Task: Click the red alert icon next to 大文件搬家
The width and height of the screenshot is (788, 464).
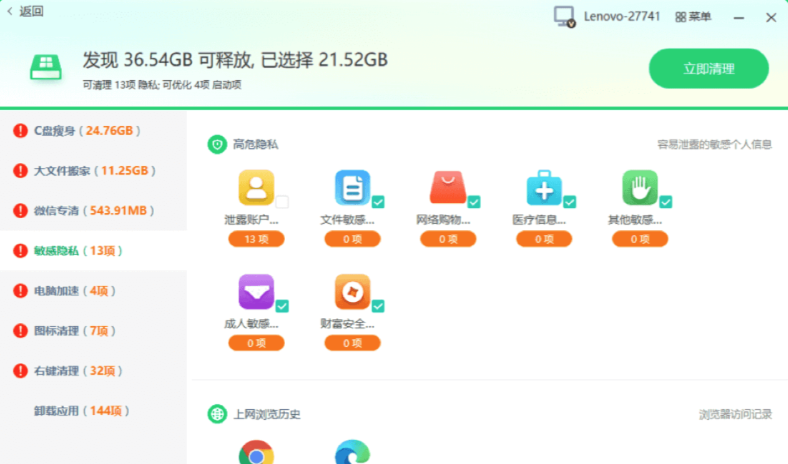Action: click(x=20, y=171)
